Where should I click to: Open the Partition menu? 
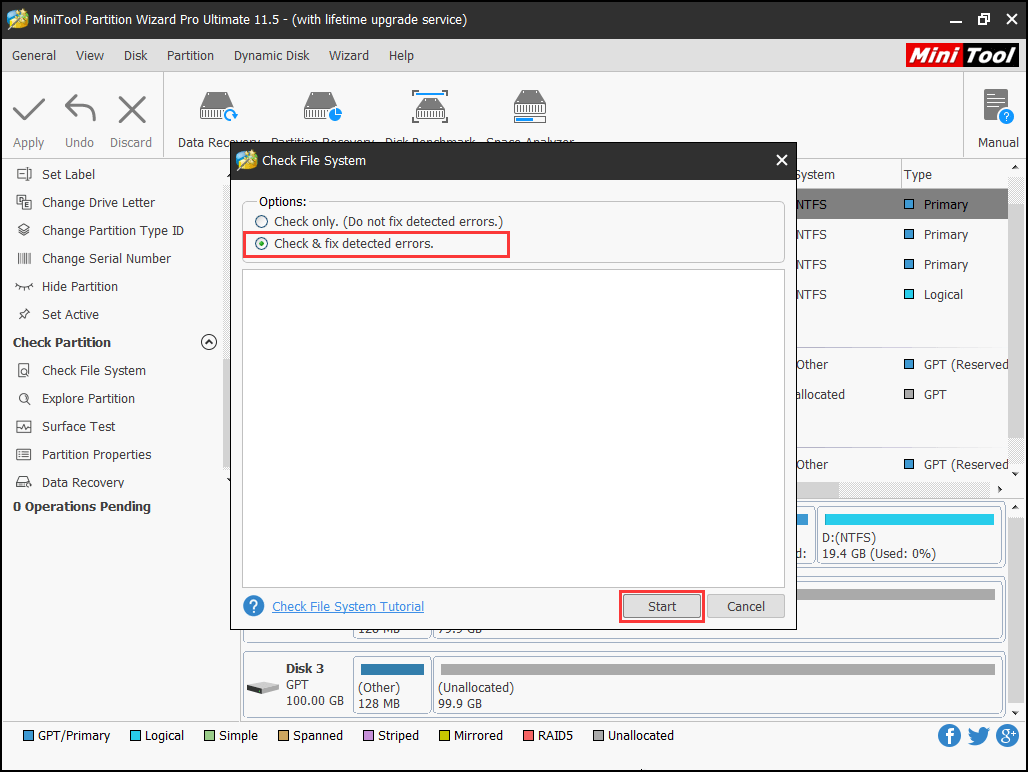(x=190, y=56)
